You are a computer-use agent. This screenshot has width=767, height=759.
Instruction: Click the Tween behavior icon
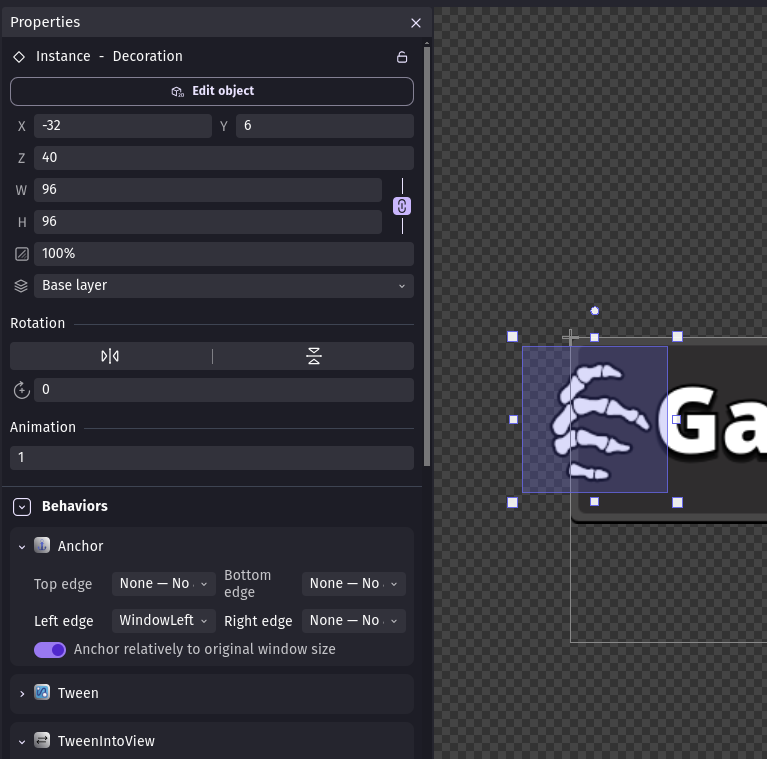[42, 692]
